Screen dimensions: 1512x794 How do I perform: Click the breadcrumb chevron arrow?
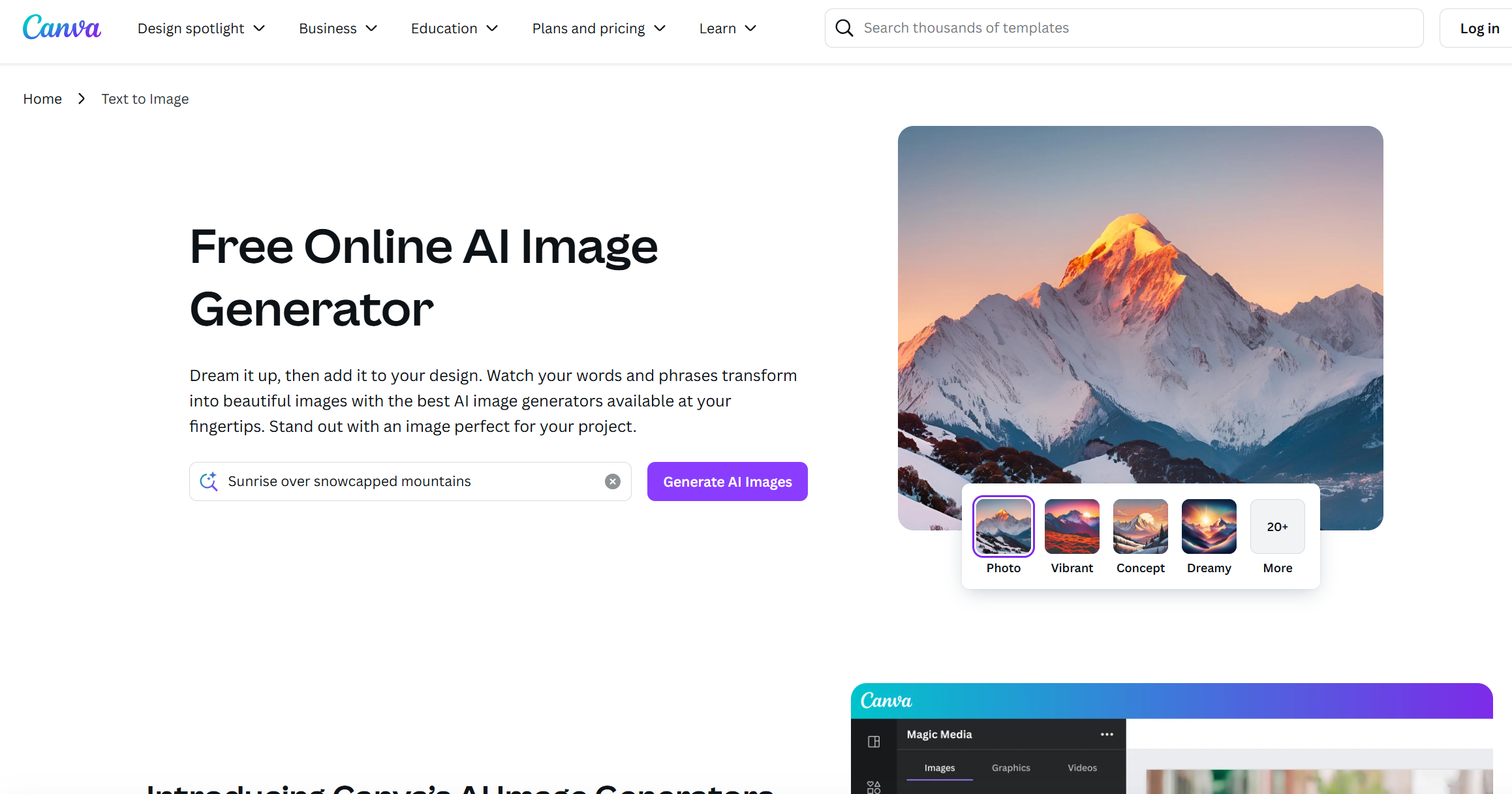(x=82, y=99)
